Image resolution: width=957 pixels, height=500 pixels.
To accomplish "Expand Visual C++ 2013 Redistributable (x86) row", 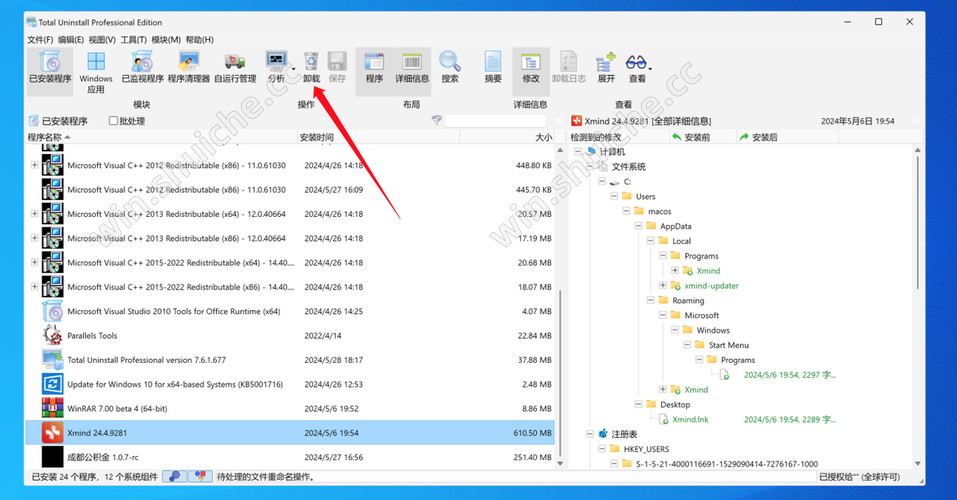I will click(x=35, y=238).
